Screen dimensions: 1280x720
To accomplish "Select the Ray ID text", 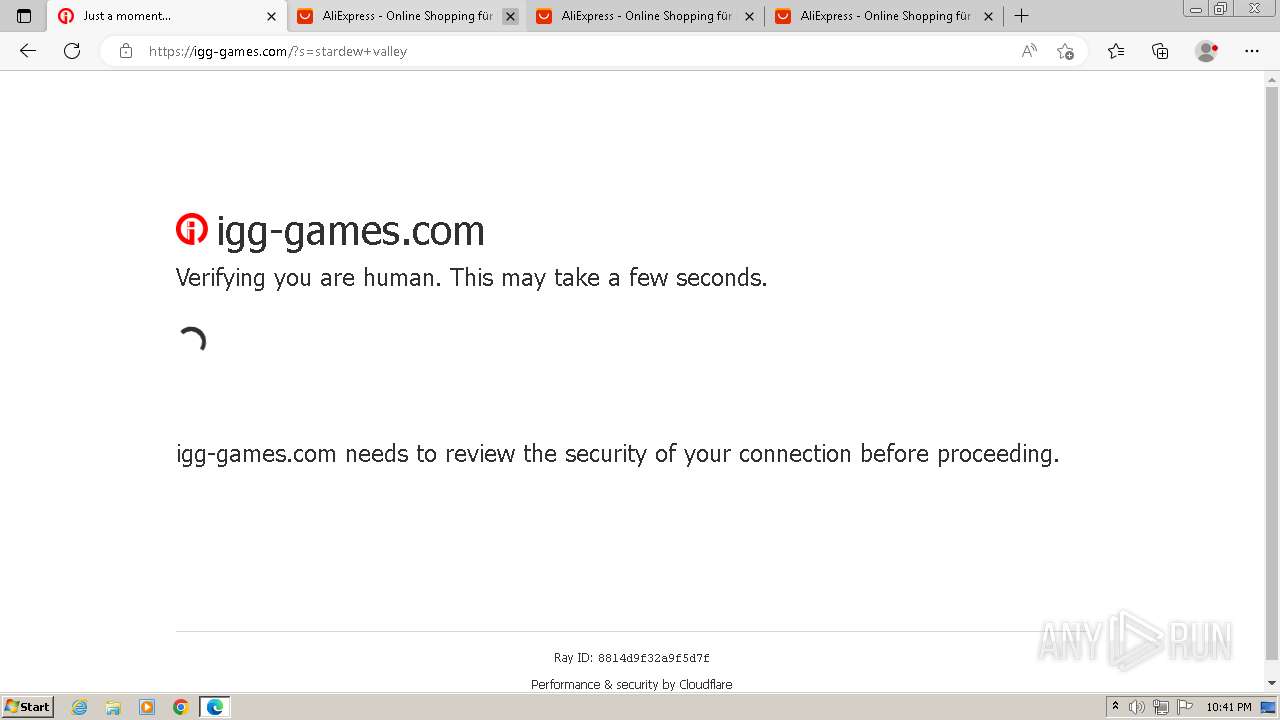I will coord(631,658).
